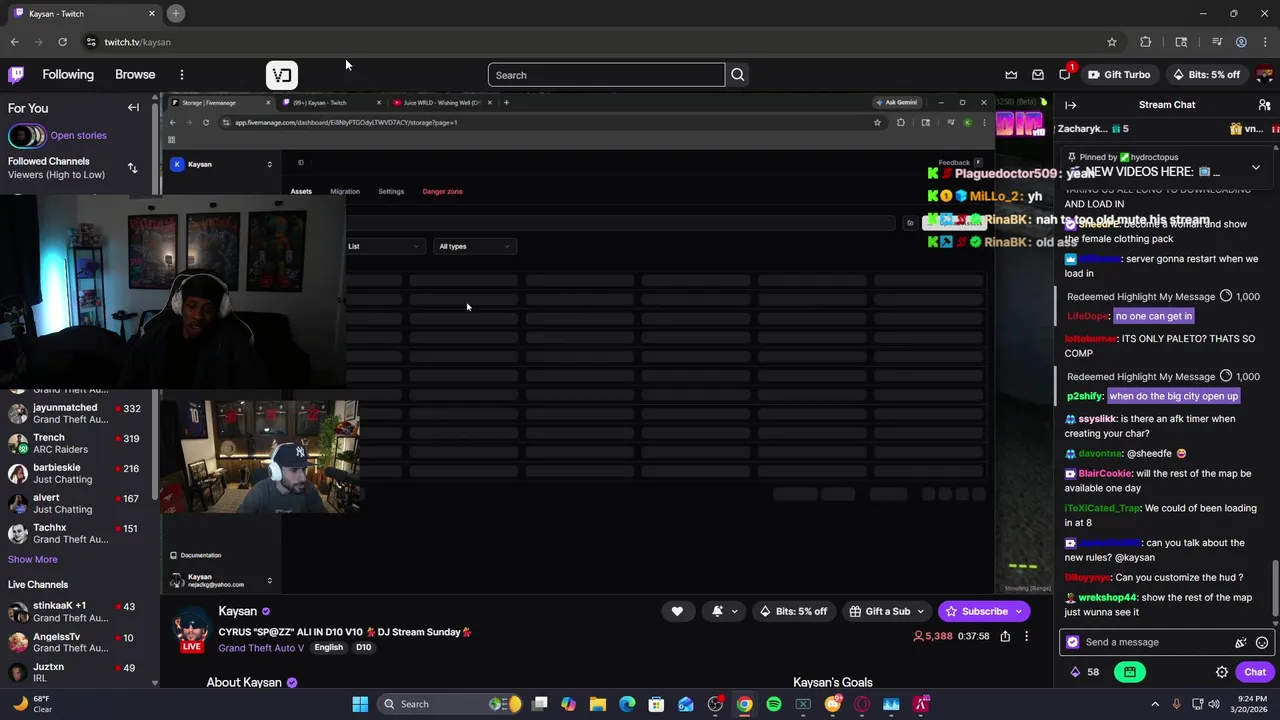This screenshot has height=720, width=1280.
Task: Click the Gift Turbo button
Action: [x=1120, y=75]
